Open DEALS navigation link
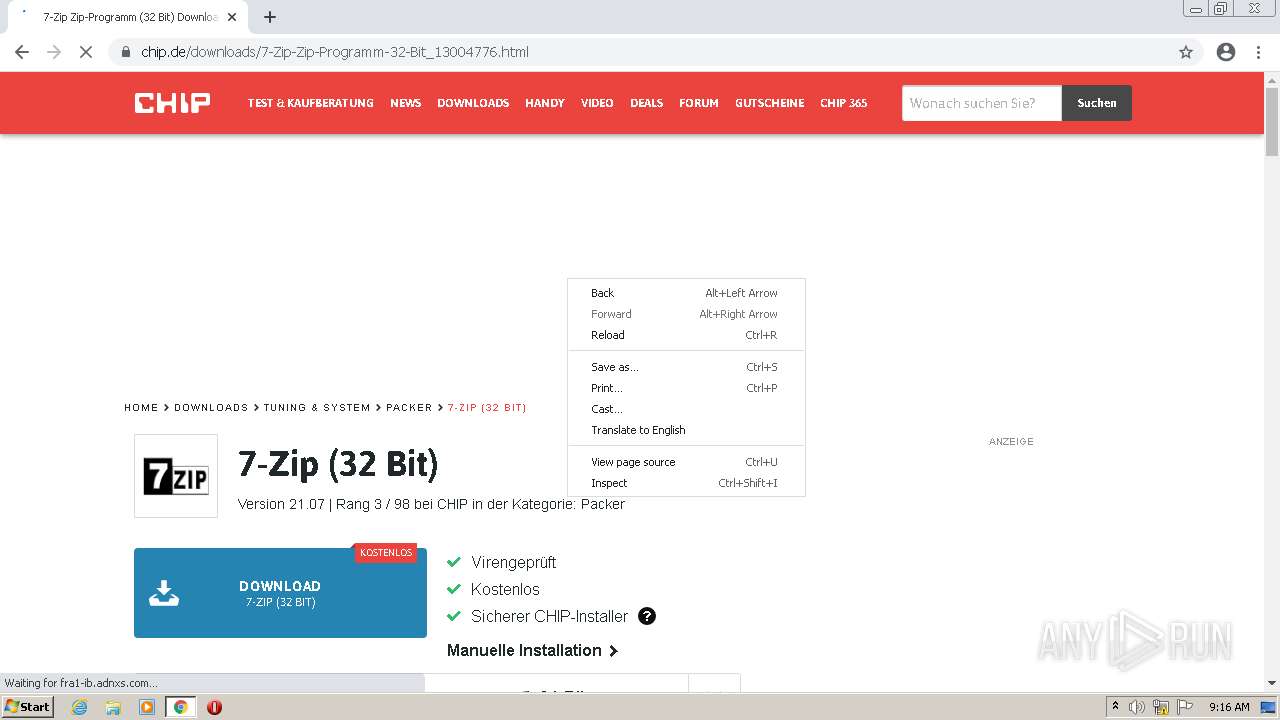Screen dimensions: 1280x720 click(646, 103)
